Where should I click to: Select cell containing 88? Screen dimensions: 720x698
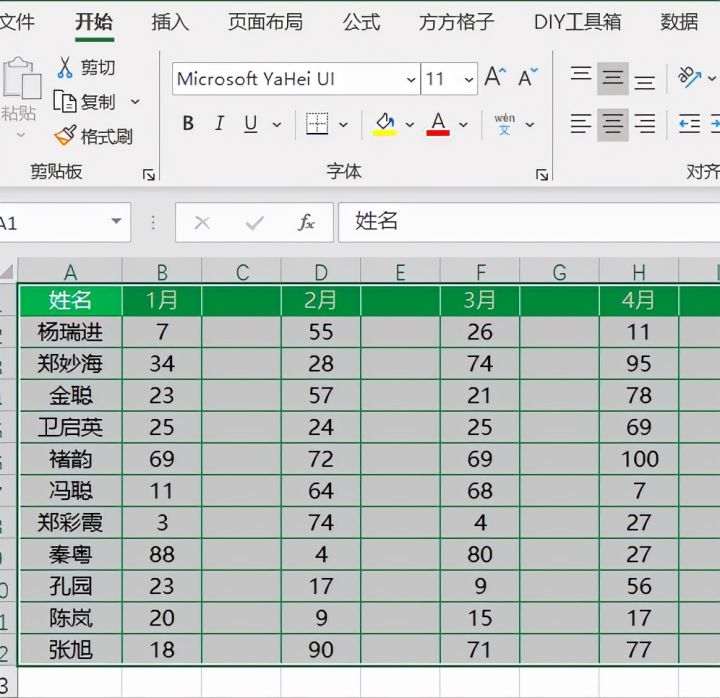162,554
